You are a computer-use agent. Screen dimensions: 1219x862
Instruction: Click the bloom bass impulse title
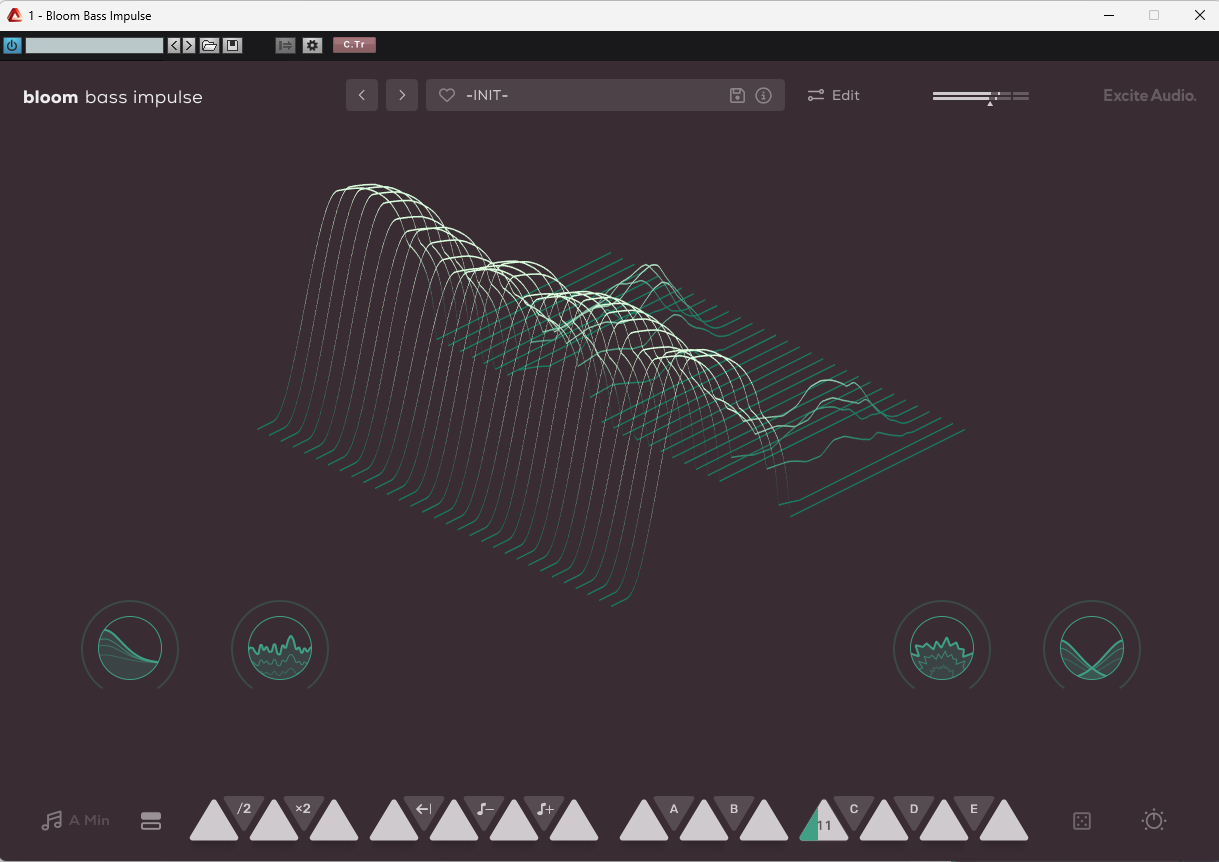pos(113,97)
